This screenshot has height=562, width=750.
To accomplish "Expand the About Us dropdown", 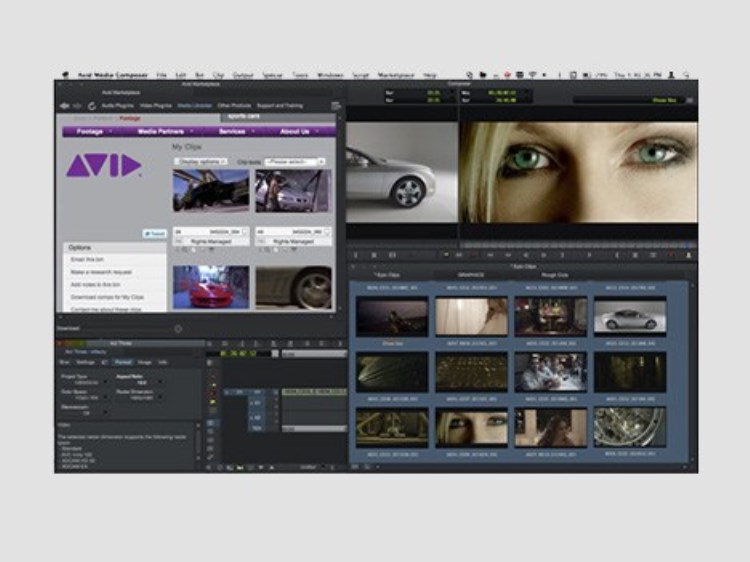I will click(x=299, y=132).
